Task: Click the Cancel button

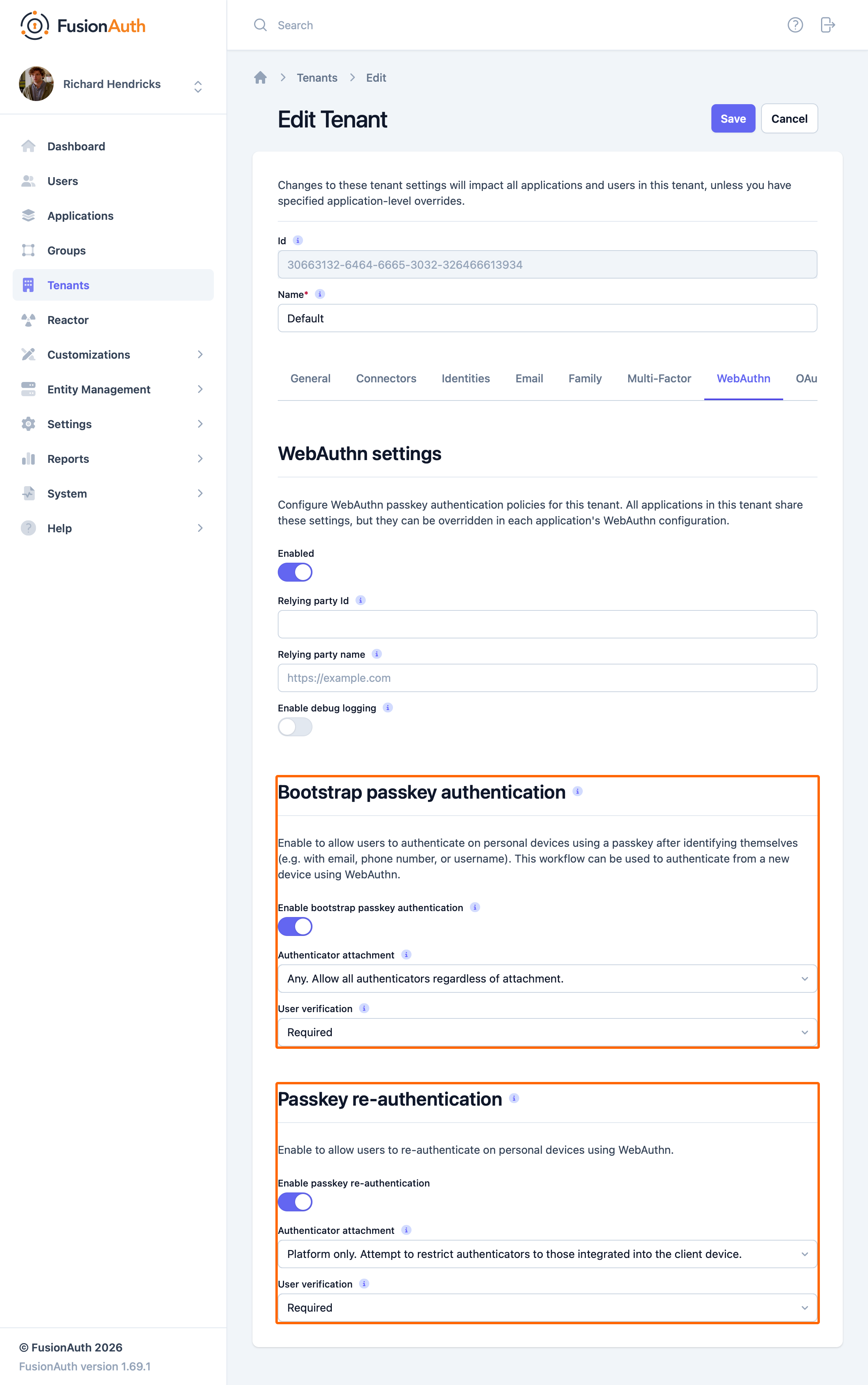Action: (789, 119)
